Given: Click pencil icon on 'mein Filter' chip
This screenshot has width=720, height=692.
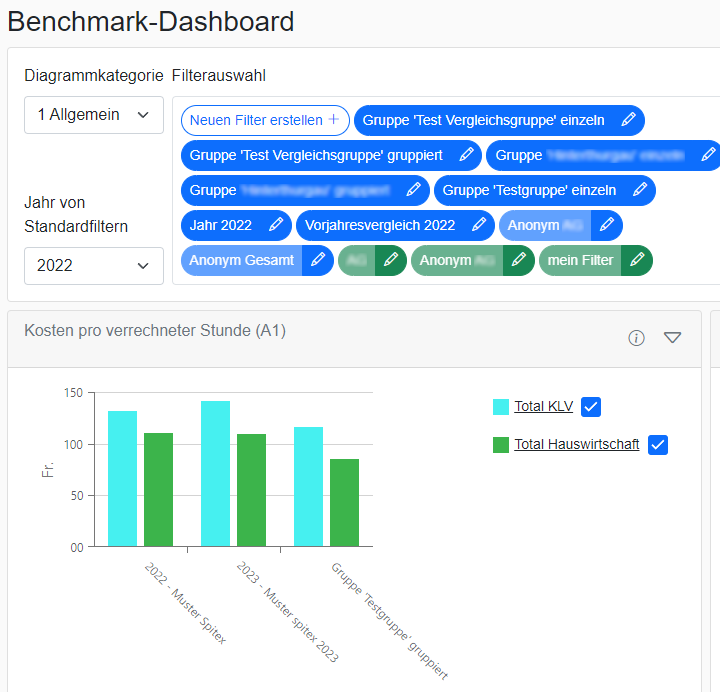Looking at the screenshot, I should [x=637, y=260].
